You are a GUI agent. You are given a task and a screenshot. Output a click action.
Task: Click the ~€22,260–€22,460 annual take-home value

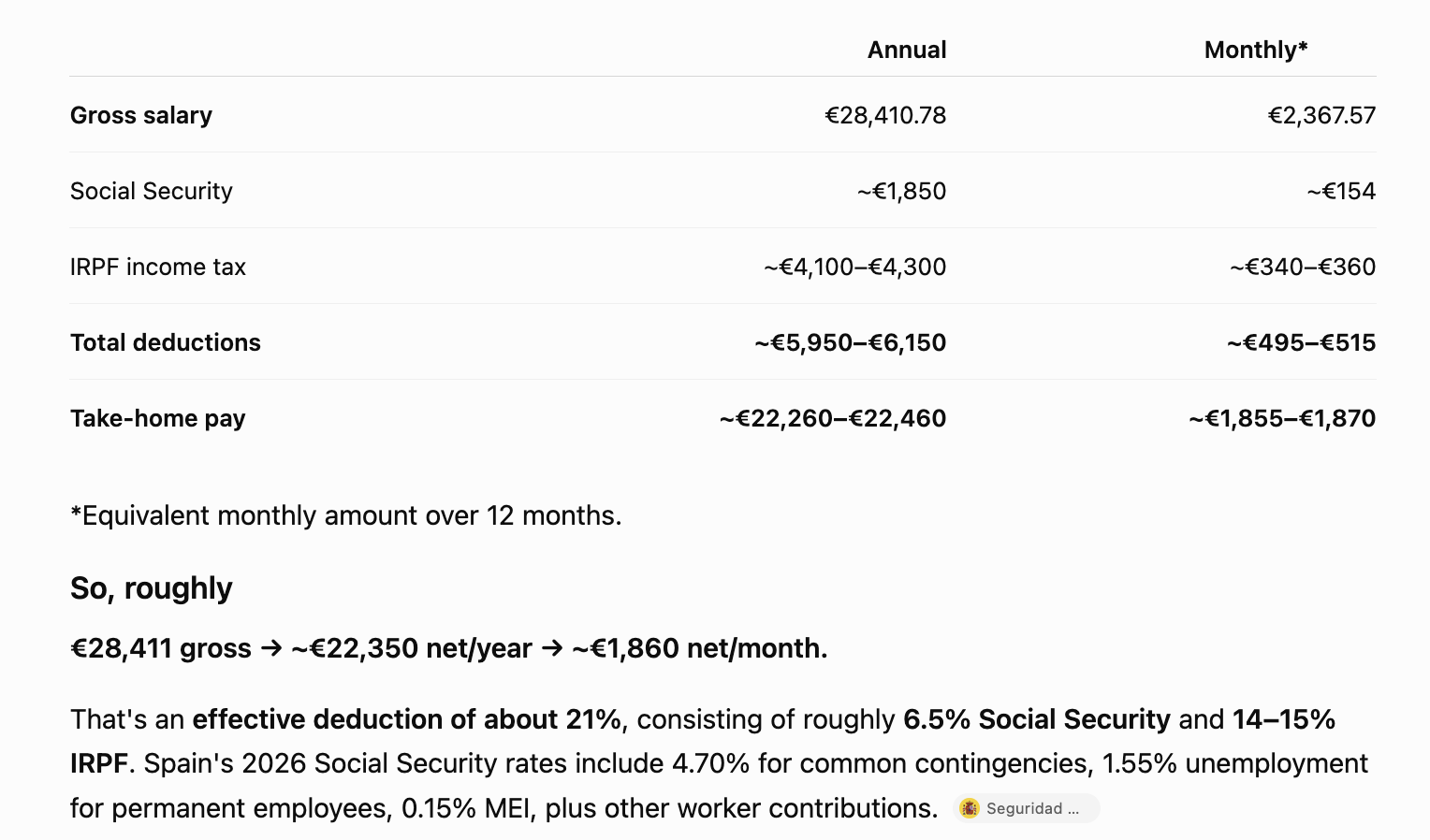point(833,418)
